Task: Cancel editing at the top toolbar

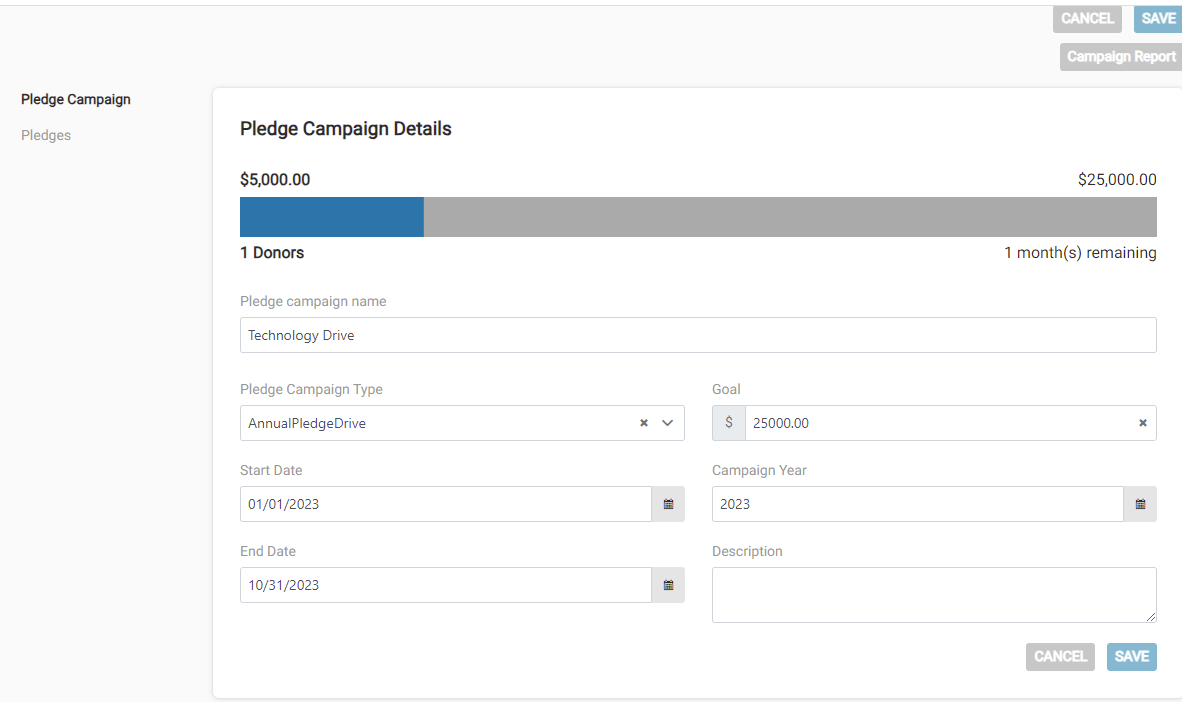Action: click(1087, 18)
